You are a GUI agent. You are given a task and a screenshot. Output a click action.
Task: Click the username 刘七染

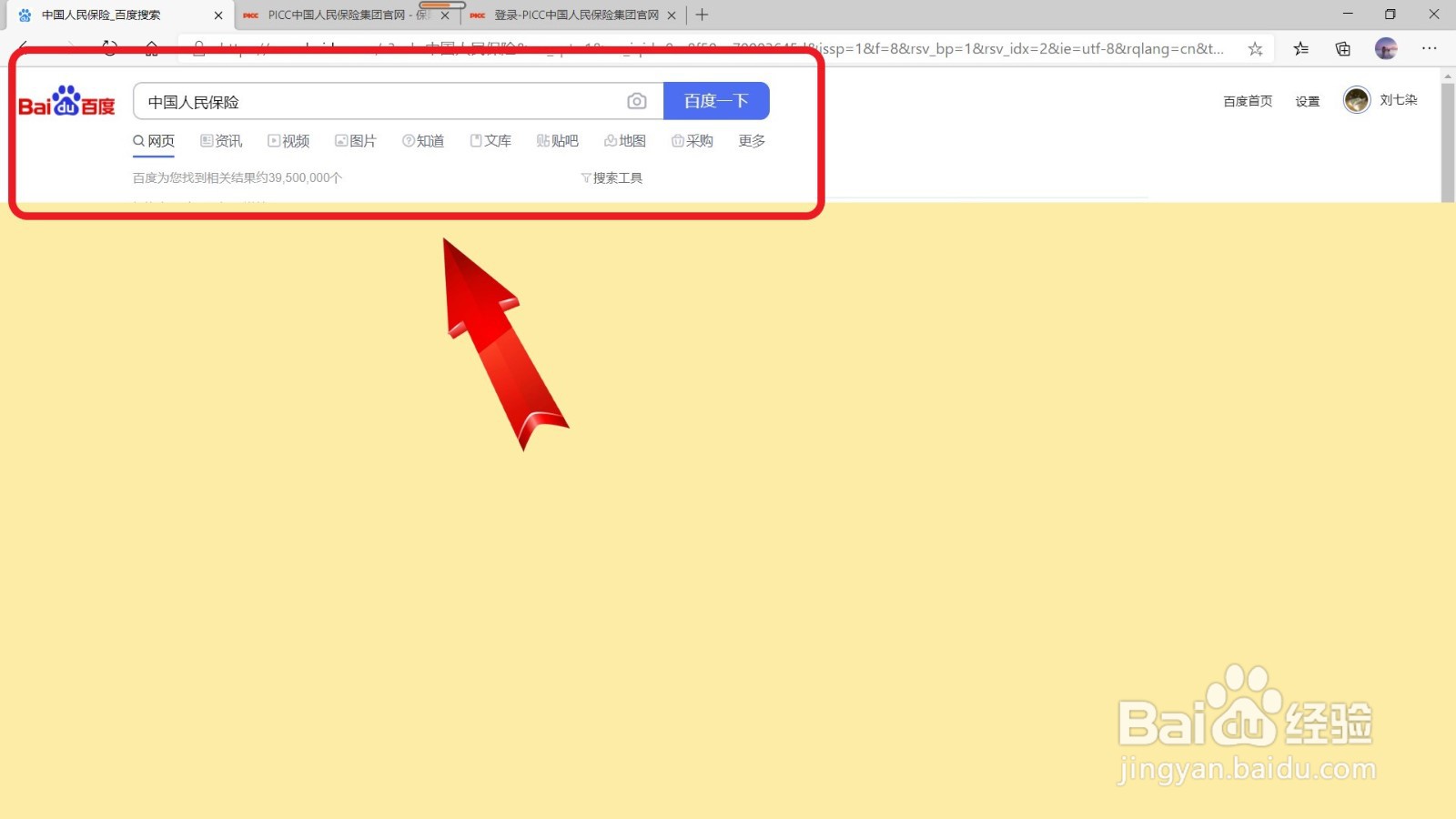pyautogui.click(x=1399, y=100)
